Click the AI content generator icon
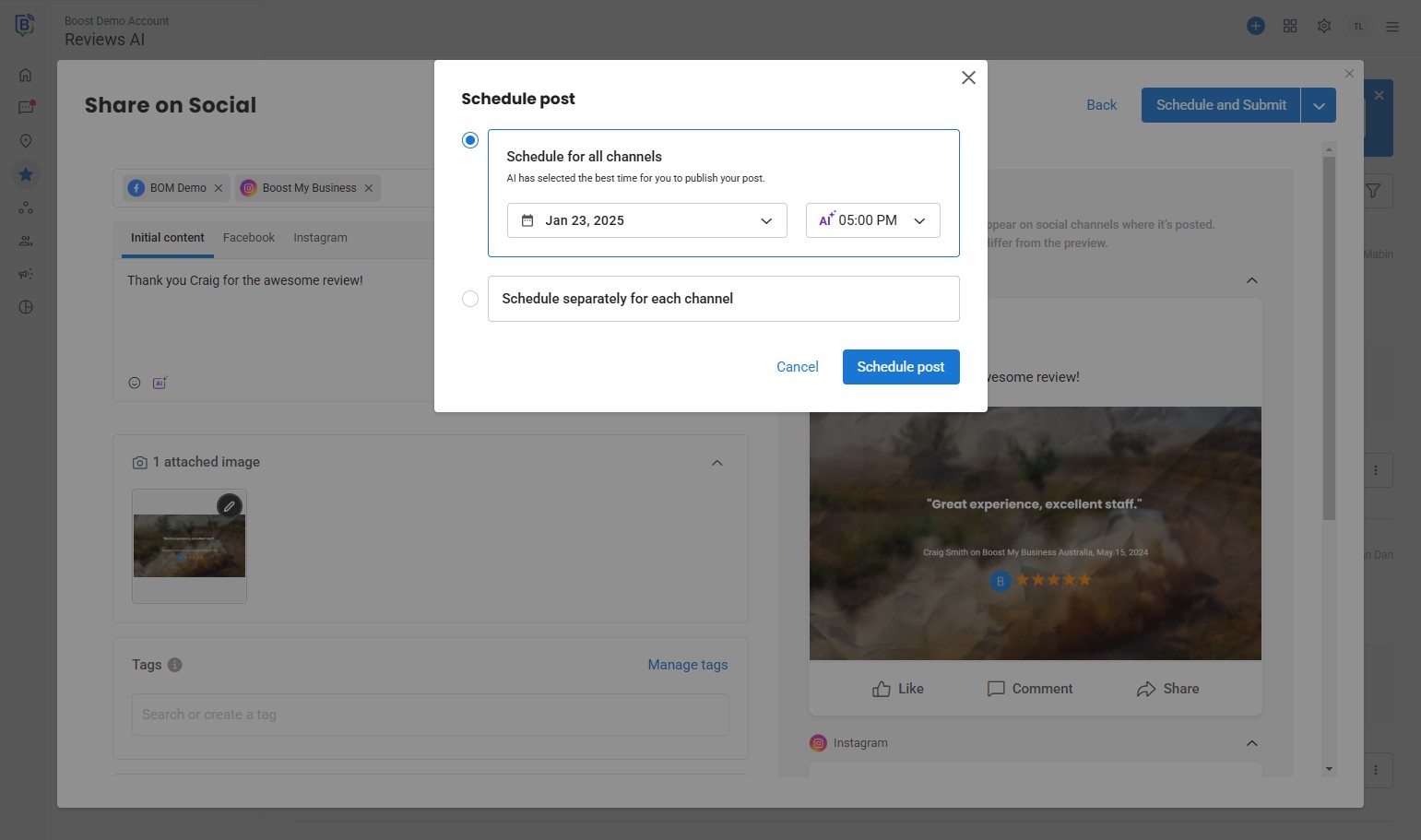This screenshot has width=1421, height=840. 160,383
